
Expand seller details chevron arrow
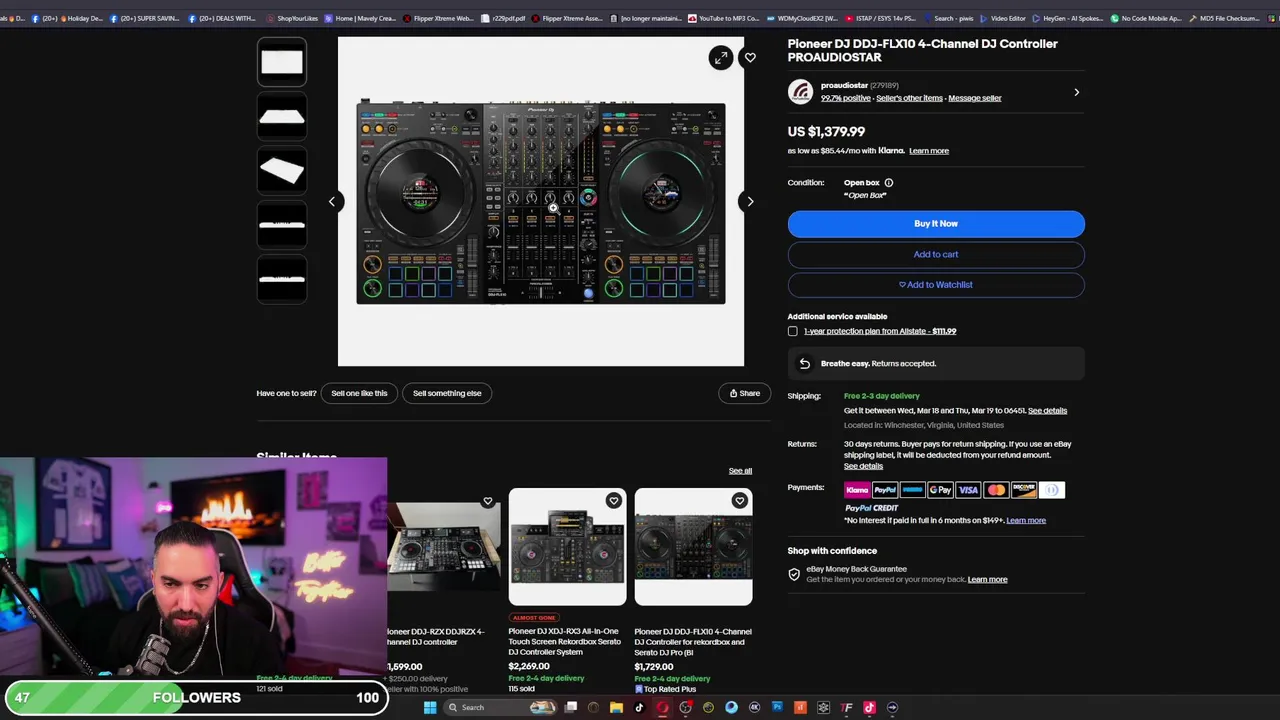pos(1076,92)
